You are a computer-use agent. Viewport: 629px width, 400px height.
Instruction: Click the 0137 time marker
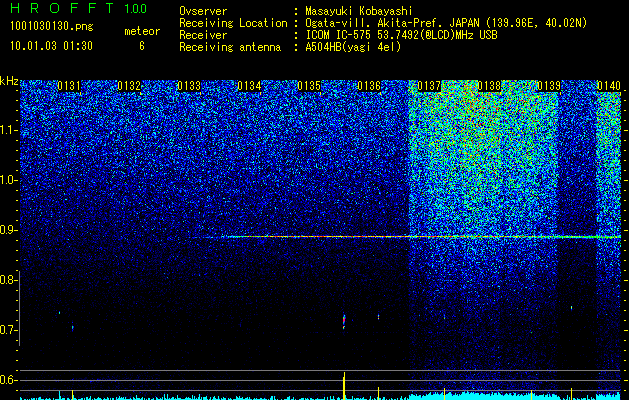(429, 86)
